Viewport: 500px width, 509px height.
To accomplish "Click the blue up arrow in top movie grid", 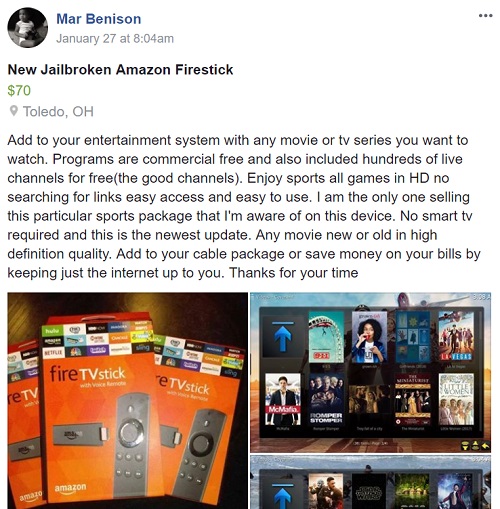I will tap(283, 336).
